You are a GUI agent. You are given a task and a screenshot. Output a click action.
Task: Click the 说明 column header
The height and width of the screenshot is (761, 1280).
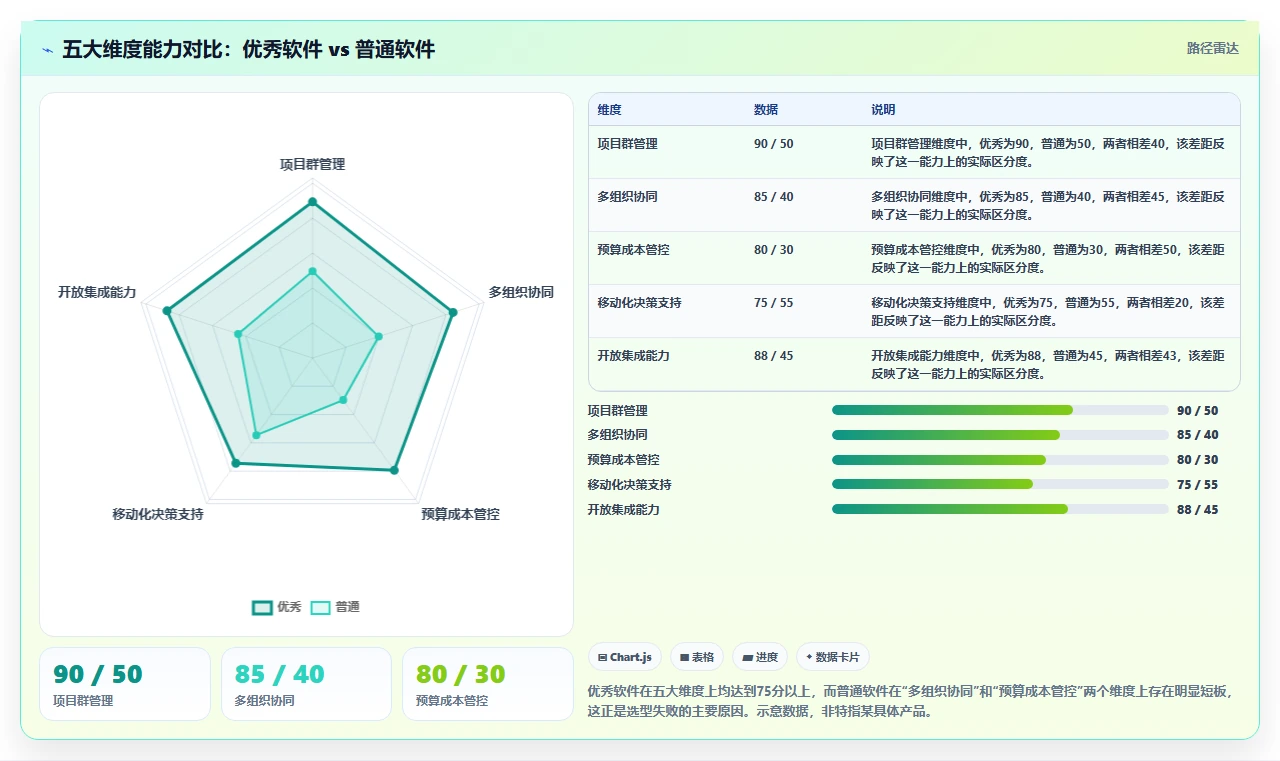pyautogui.click(x=883, y=110)
